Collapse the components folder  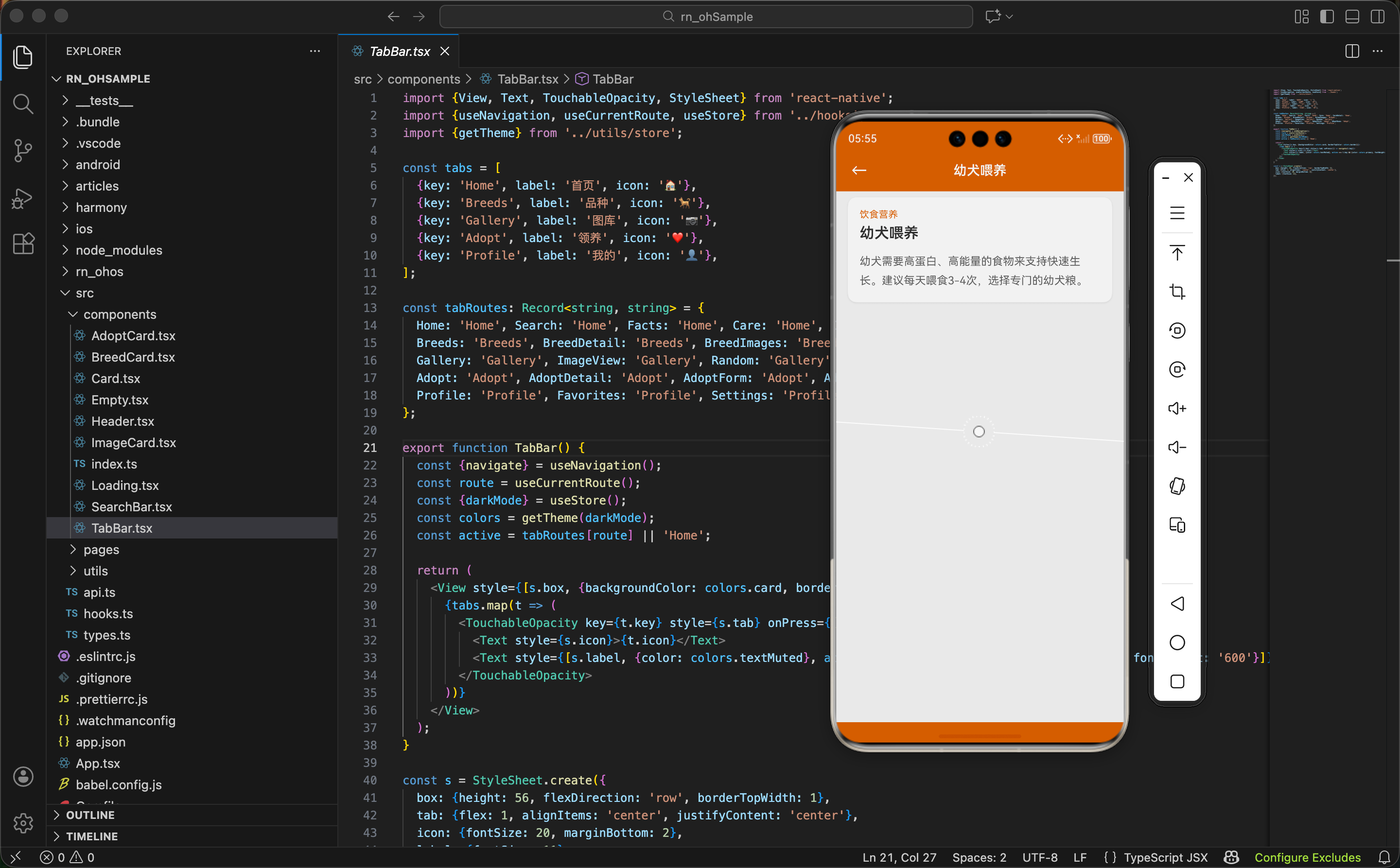[120, 314]
